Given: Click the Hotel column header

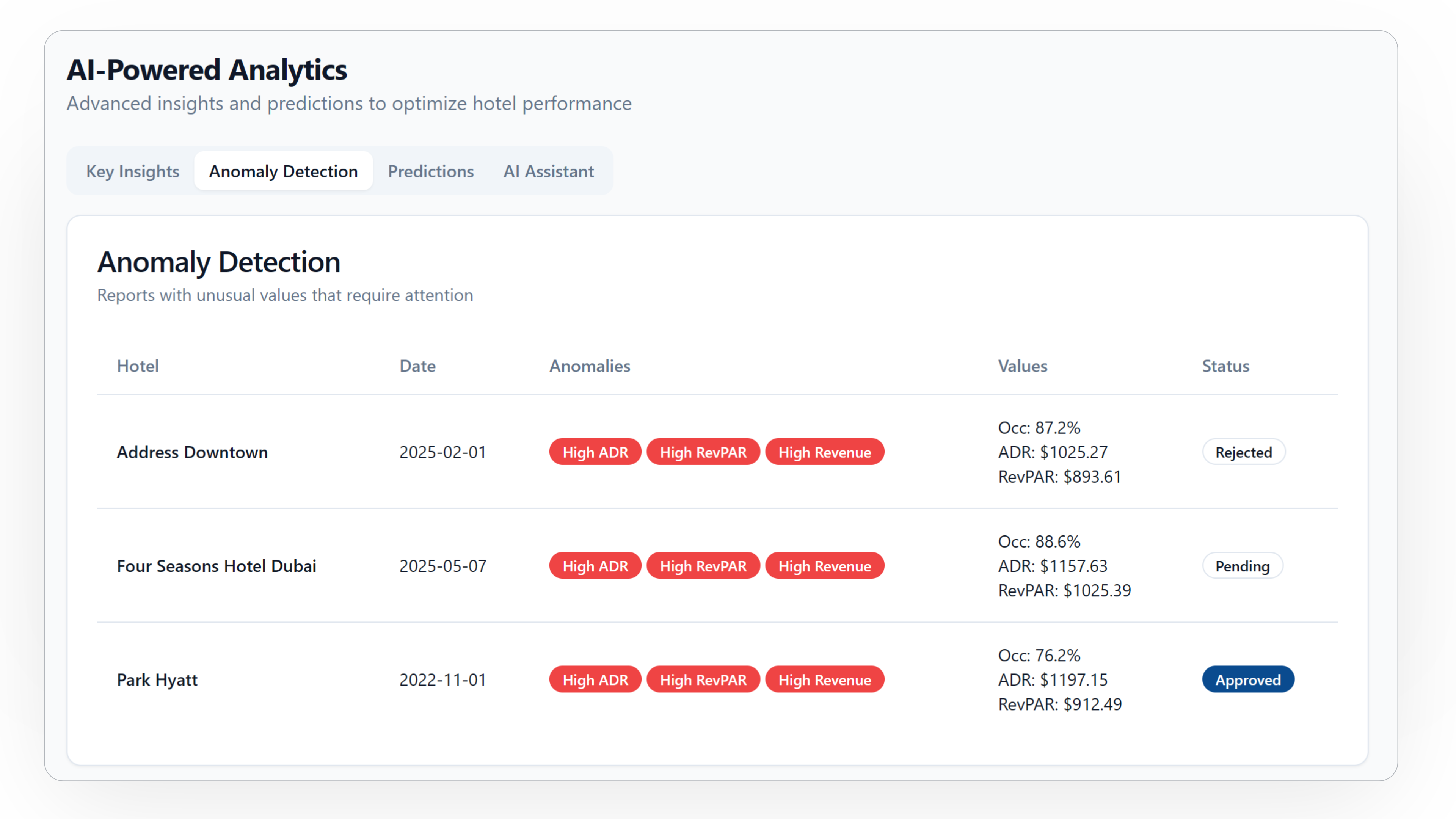Looking at the screenshot, I should pyautogui.click(x=138, y=366).
